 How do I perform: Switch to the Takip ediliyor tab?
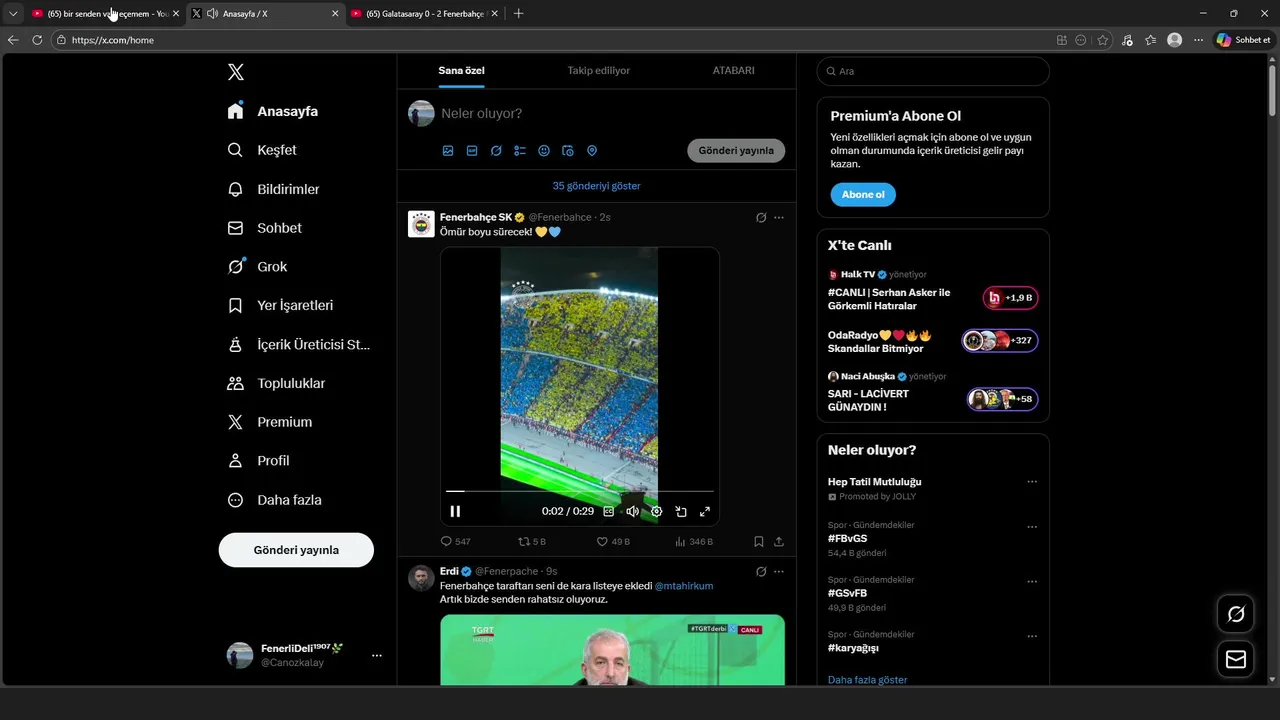(599, 71)
